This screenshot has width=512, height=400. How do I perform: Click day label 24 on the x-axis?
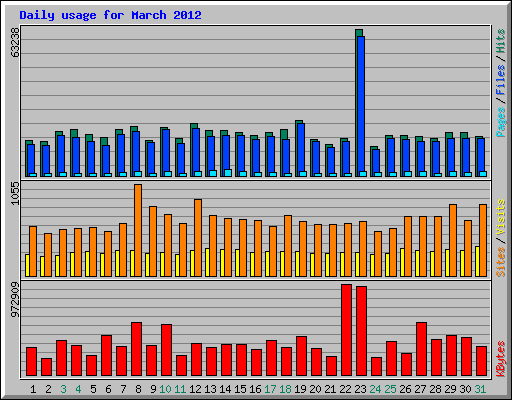[x=375, y=389]
